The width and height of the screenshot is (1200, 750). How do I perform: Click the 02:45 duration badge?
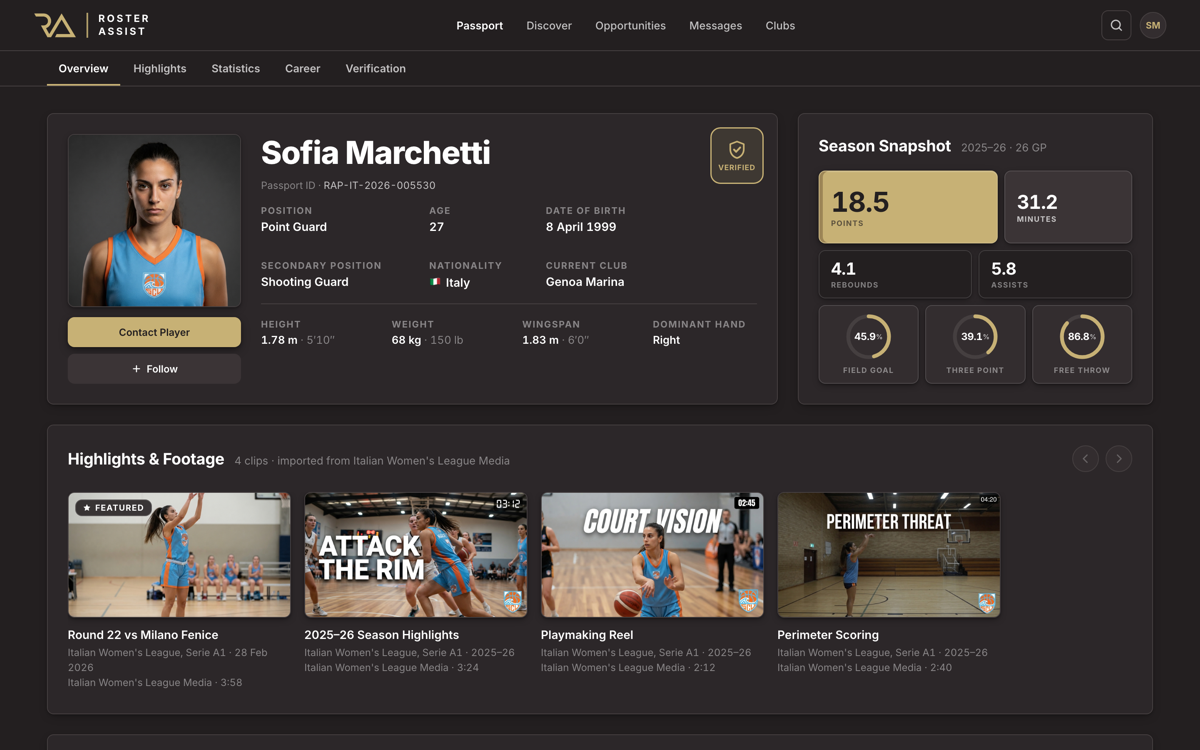point(746,503)
